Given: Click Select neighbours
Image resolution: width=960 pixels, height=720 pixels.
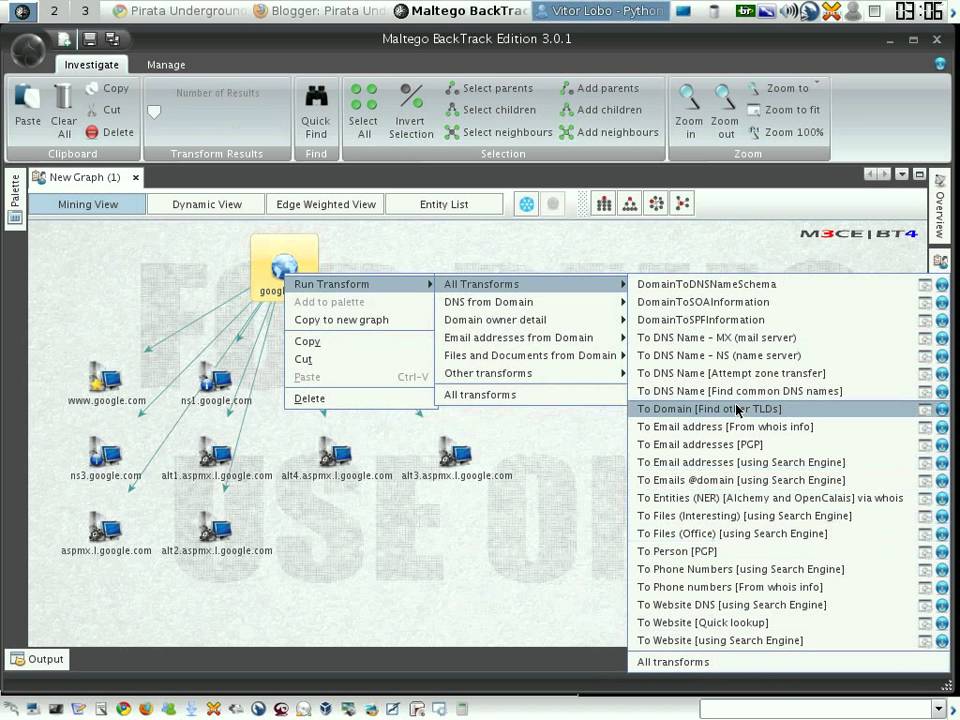Looking at the screenshot, I should [498, 132].
